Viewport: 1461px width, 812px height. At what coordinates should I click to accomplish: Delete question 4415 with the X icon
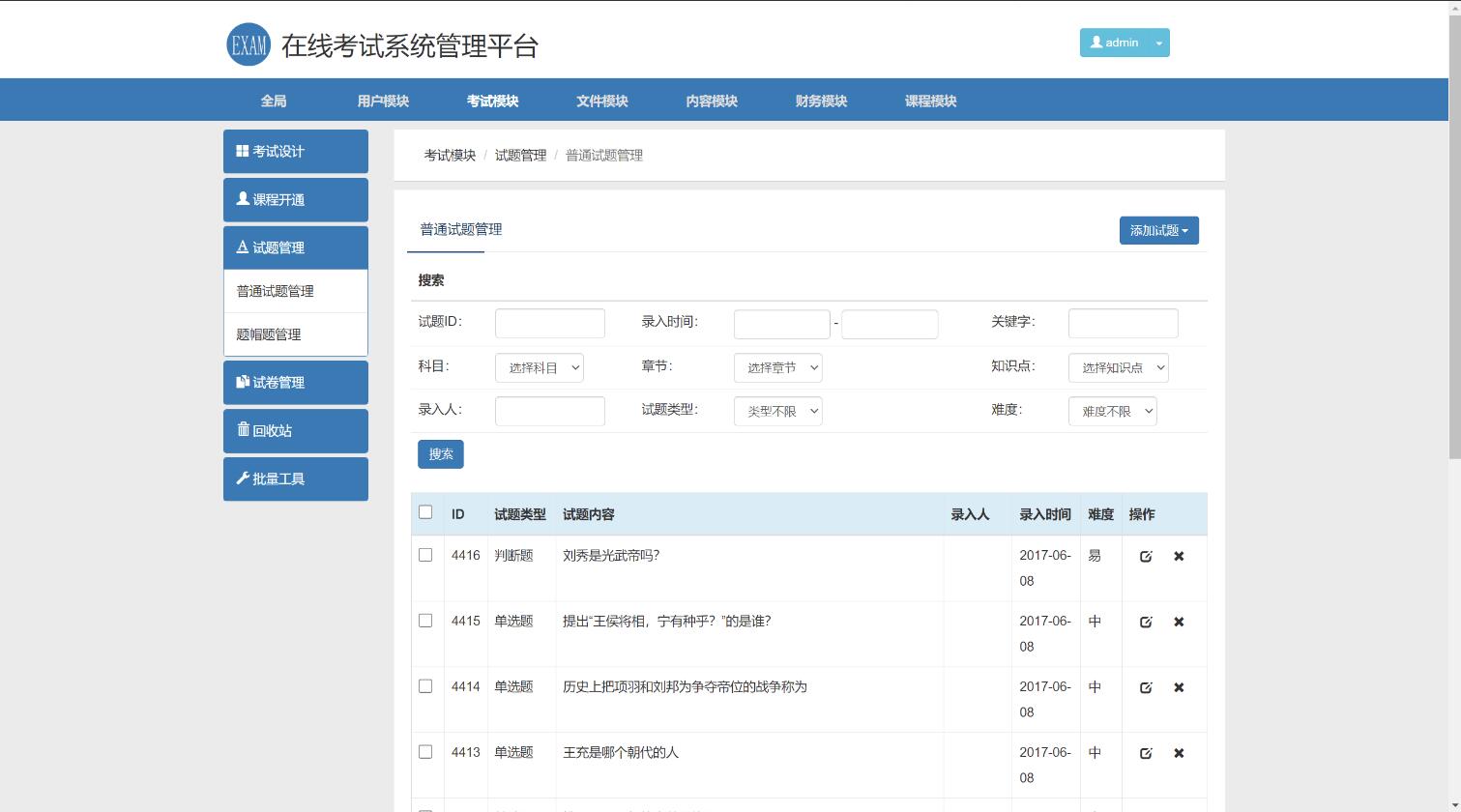coord(1179,623)
